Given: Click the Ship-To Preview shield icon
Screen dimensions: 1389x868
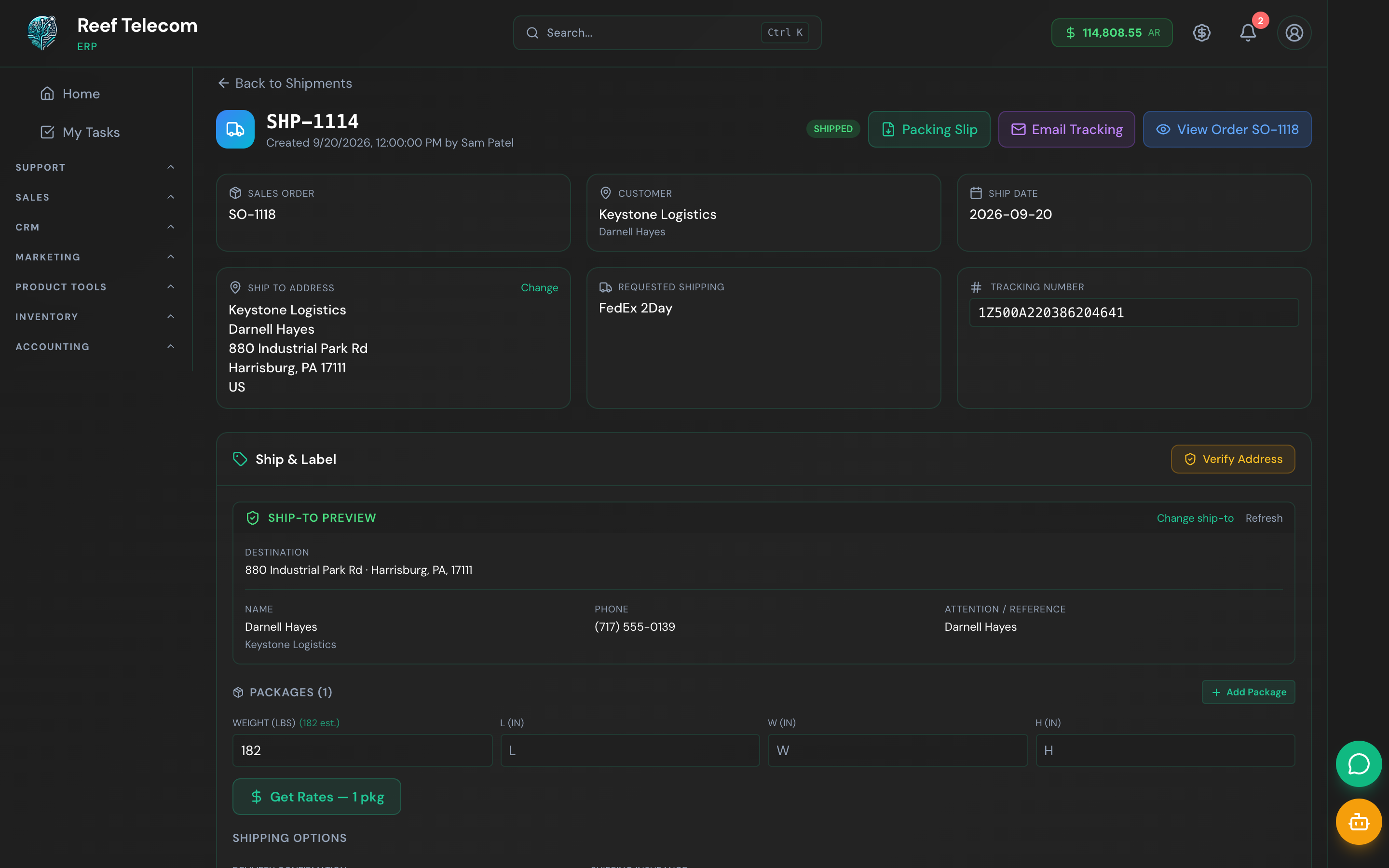Looking at the screenshot, I should (253, 518).
